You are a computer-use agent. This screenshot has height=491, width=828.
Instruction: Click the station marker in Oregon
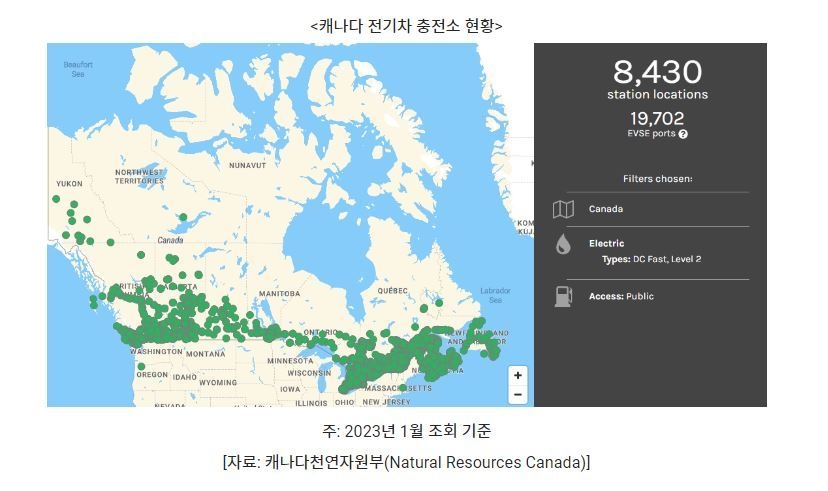[x=141, y=366]
